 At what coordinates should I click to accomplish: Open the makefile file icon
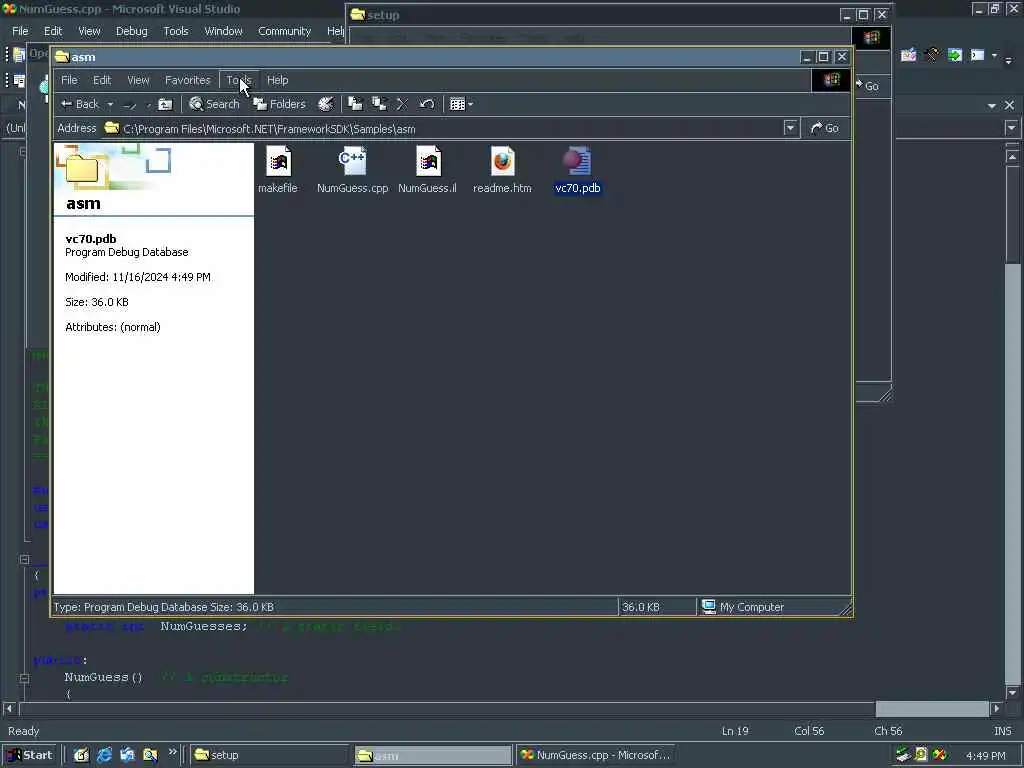(278, 162)
